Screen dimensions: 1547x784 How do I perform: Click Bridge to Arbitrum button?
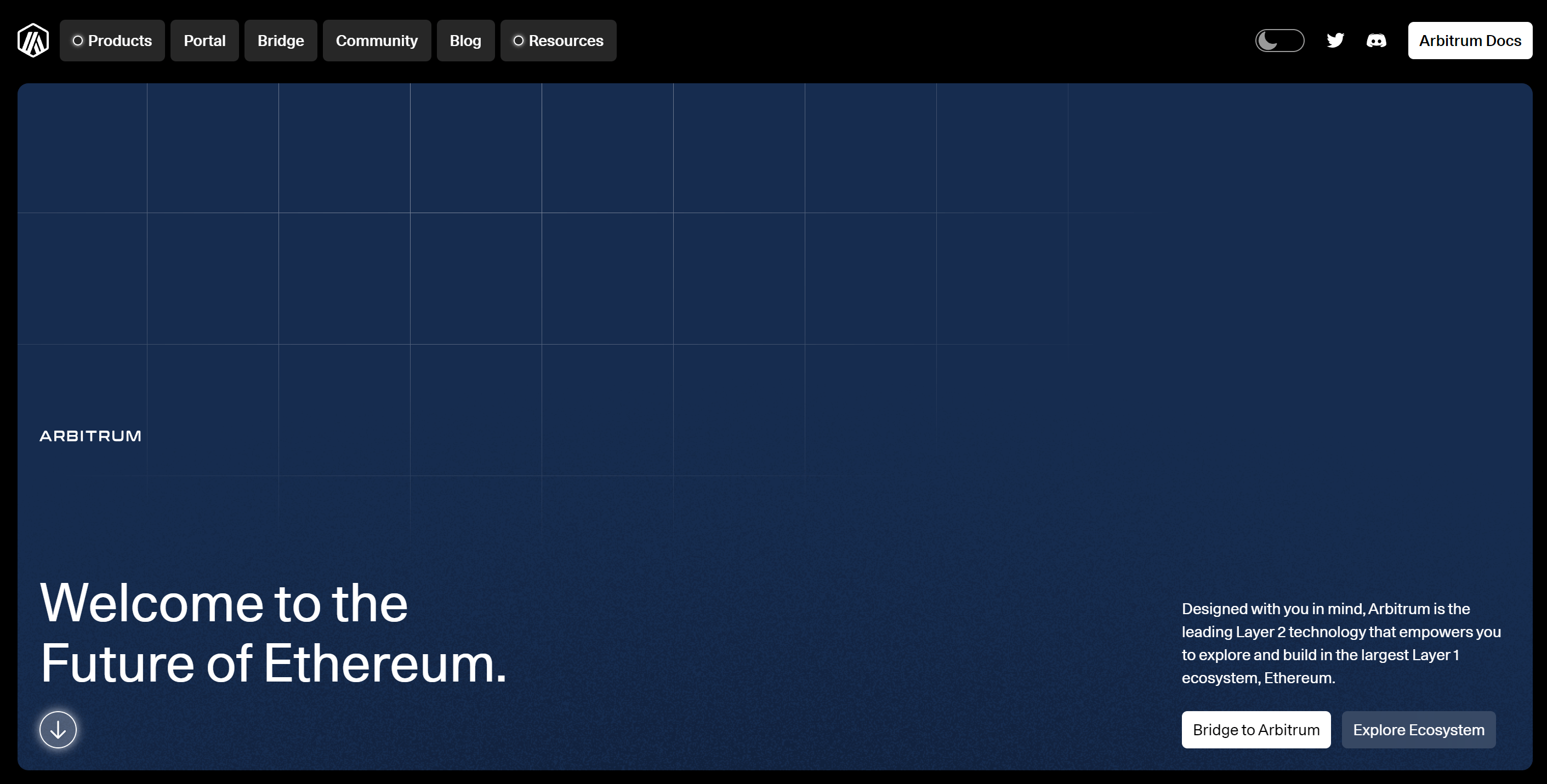tap(1256, 729)
